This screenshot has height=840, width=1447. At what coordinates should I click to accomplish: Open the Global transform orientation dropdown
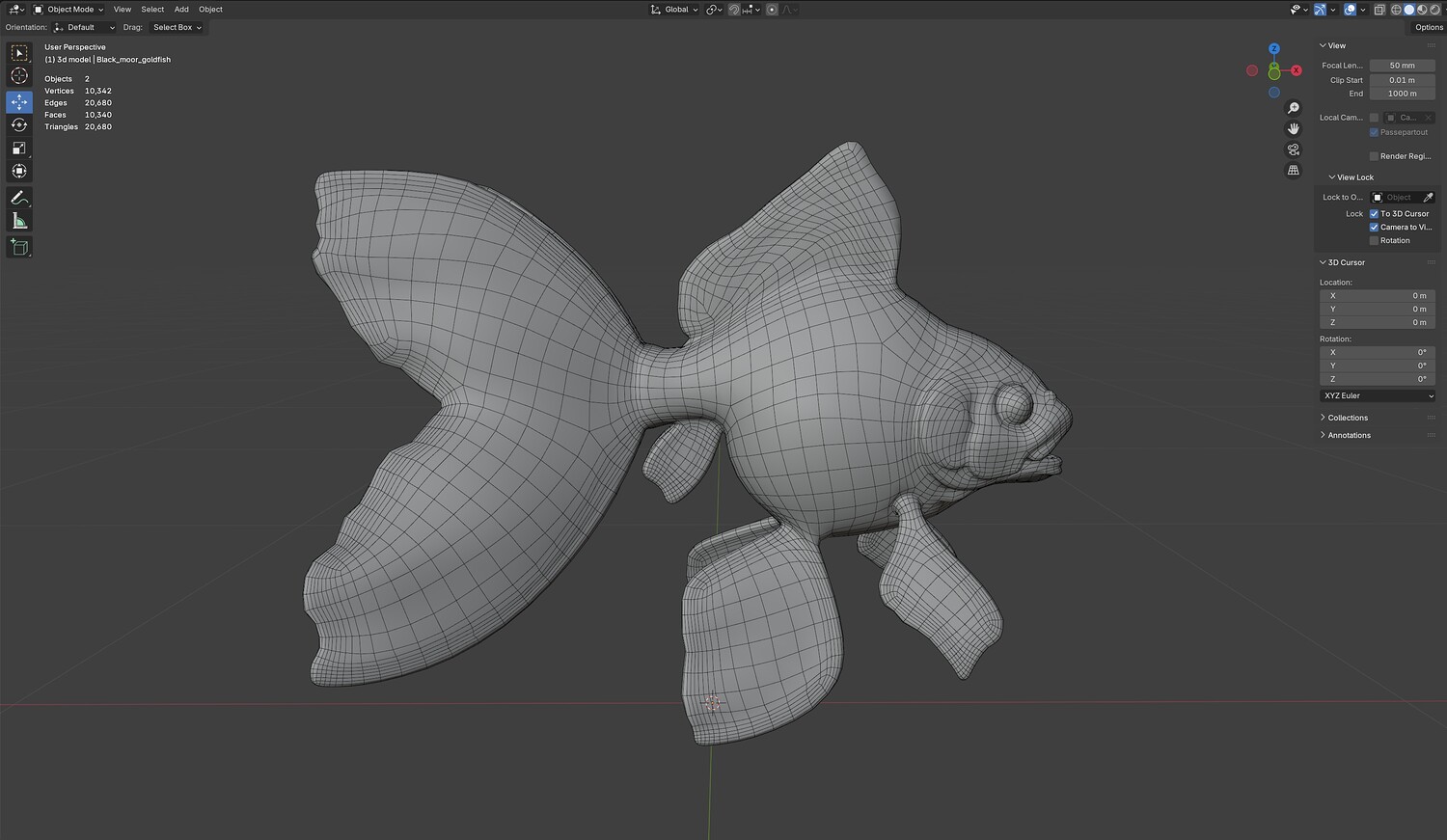pos(674,10)
